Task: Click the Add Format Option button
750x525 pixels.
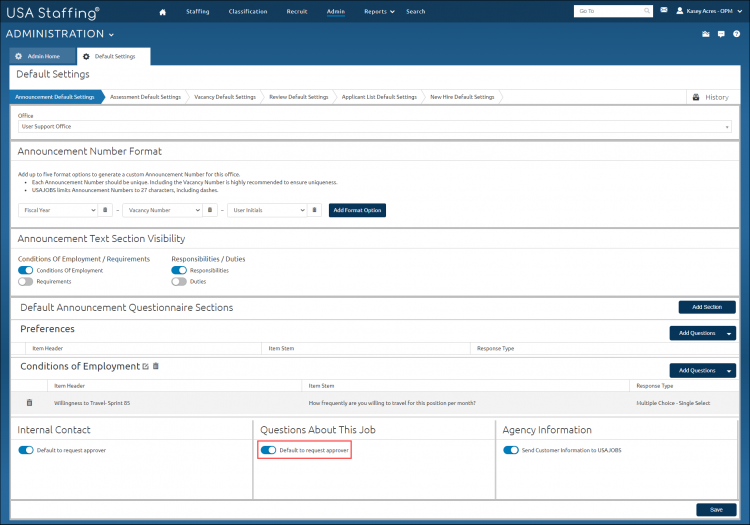Action: (357, 210)
